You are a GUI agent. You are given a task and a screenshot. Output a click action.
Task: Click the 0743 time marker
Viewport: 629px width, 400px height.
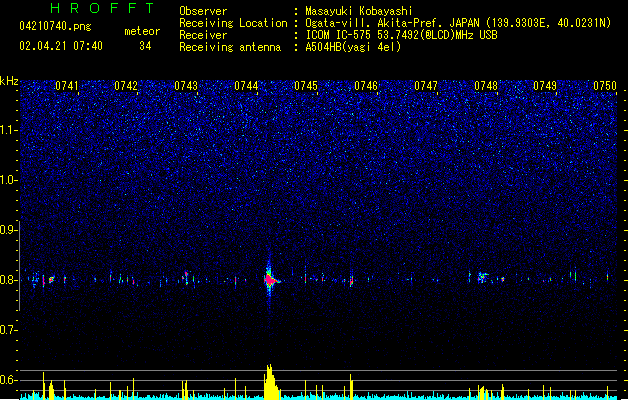(186, 86)
